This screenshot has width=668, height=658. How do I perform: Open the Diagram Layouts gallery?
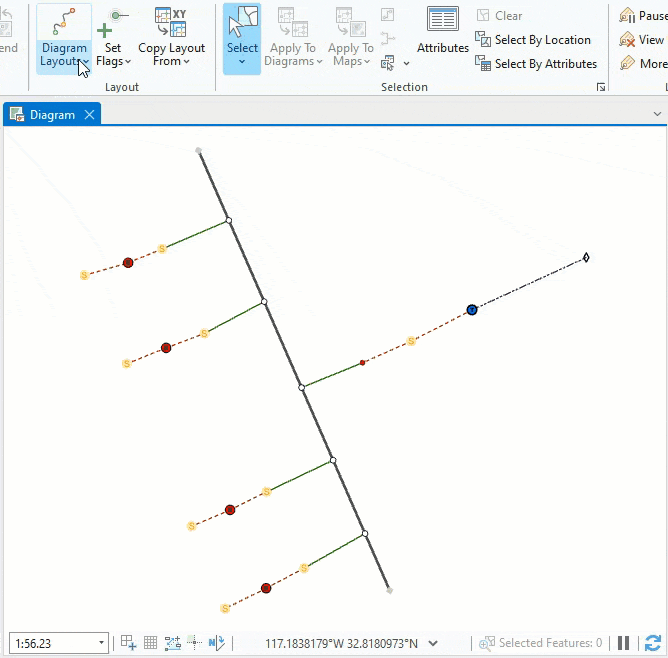[x=64, y=39]
